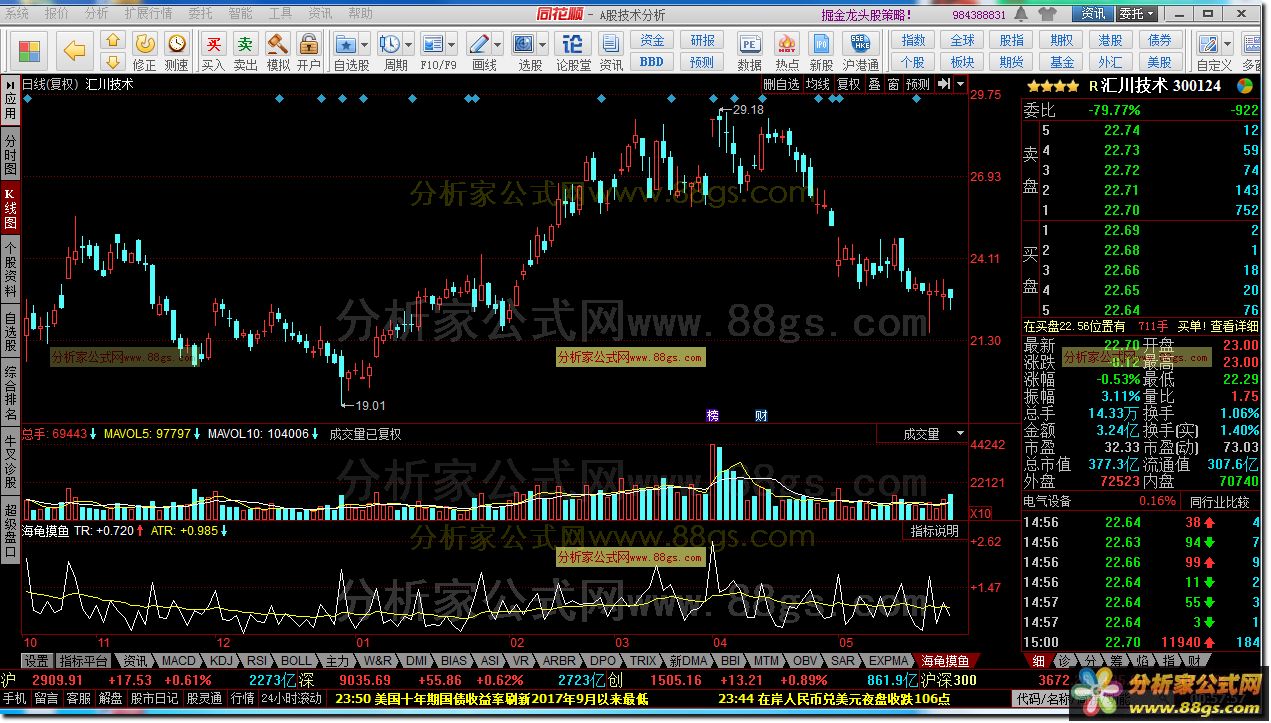1271x723 pixels.
Task: Open the 自选股 watchlist folder icon
Action: point(346,45)
